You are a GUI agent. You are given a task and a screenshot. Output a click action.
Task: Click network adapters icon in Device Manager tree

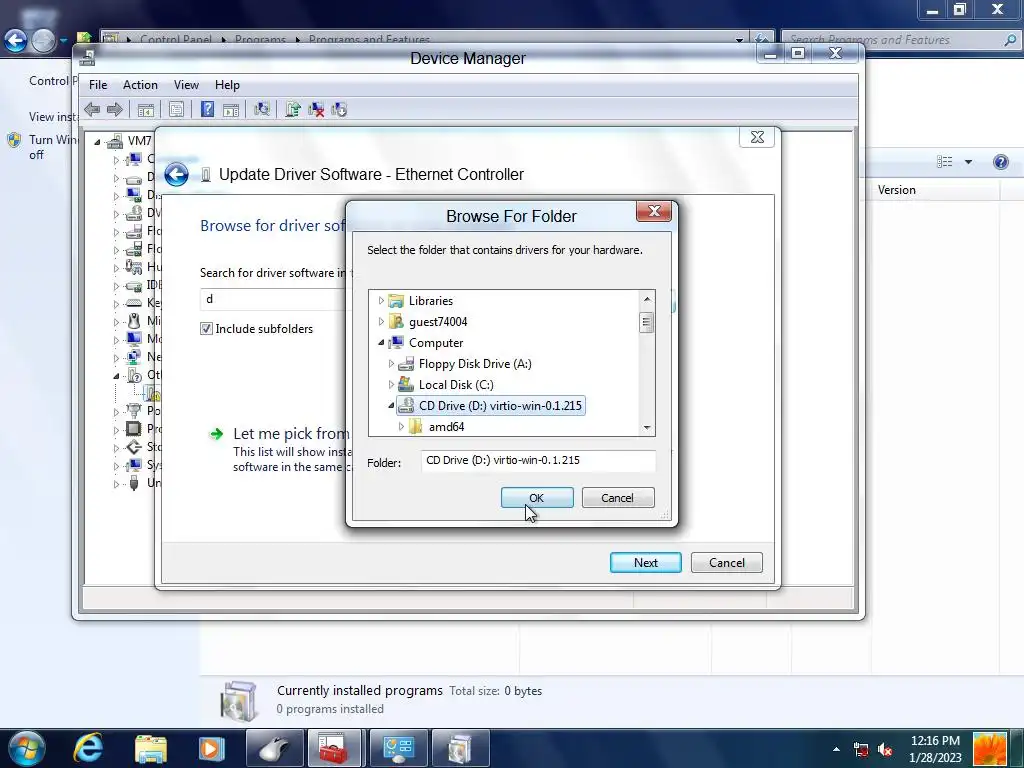pyautogui.click(x=134, y=357)
